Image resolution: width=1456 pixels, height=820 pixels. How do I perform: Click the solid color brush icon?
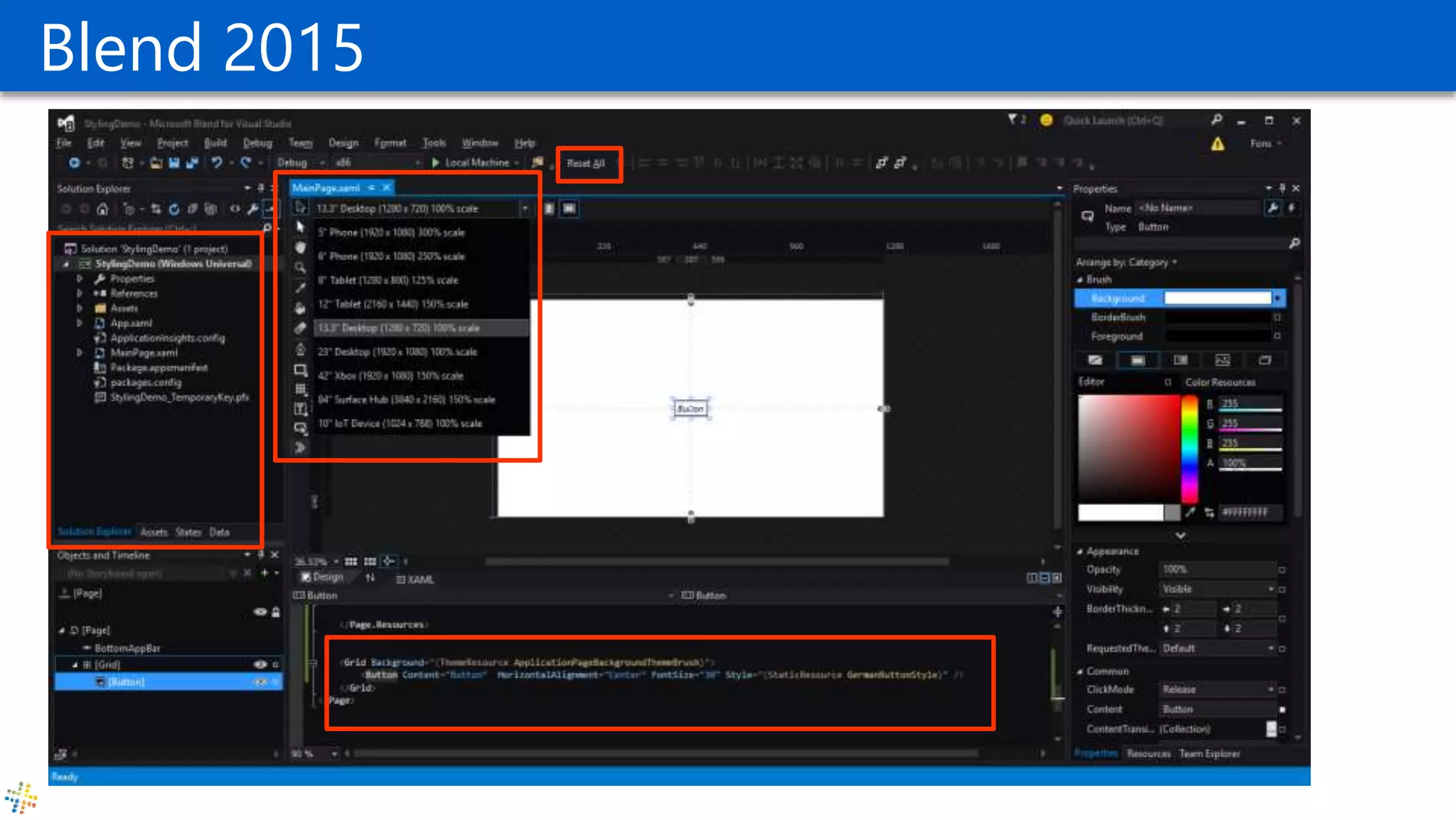[1137, 361]
